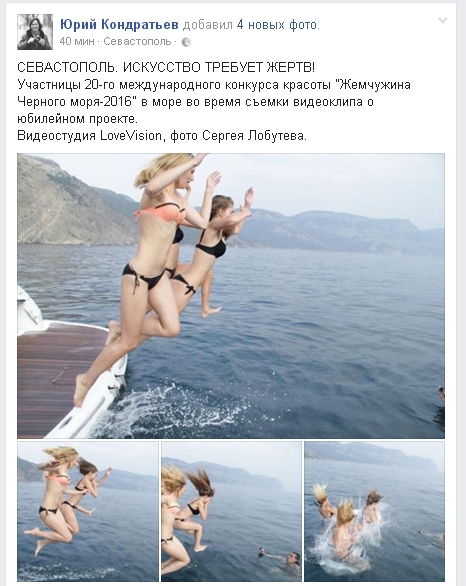The height and width of the screenshot is (586, 466).
Task: Click the "Жемчужина" contest name text
Action: click(x=374, y=85)
